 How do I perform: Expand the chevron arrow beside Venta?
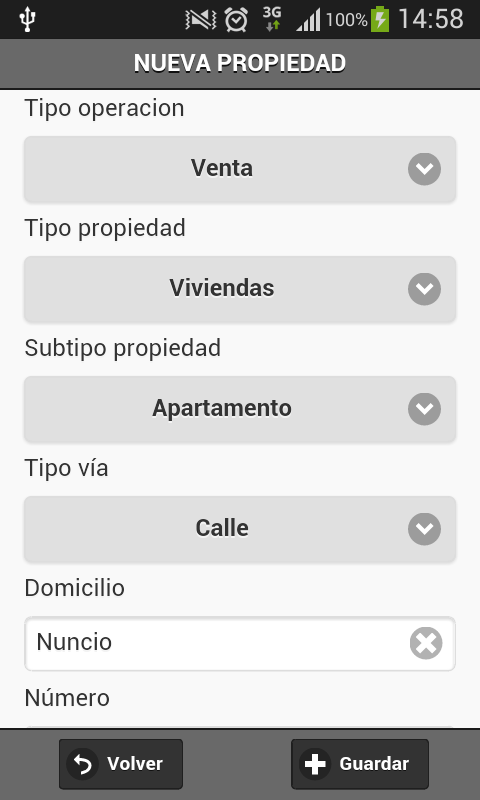[424, 169]
